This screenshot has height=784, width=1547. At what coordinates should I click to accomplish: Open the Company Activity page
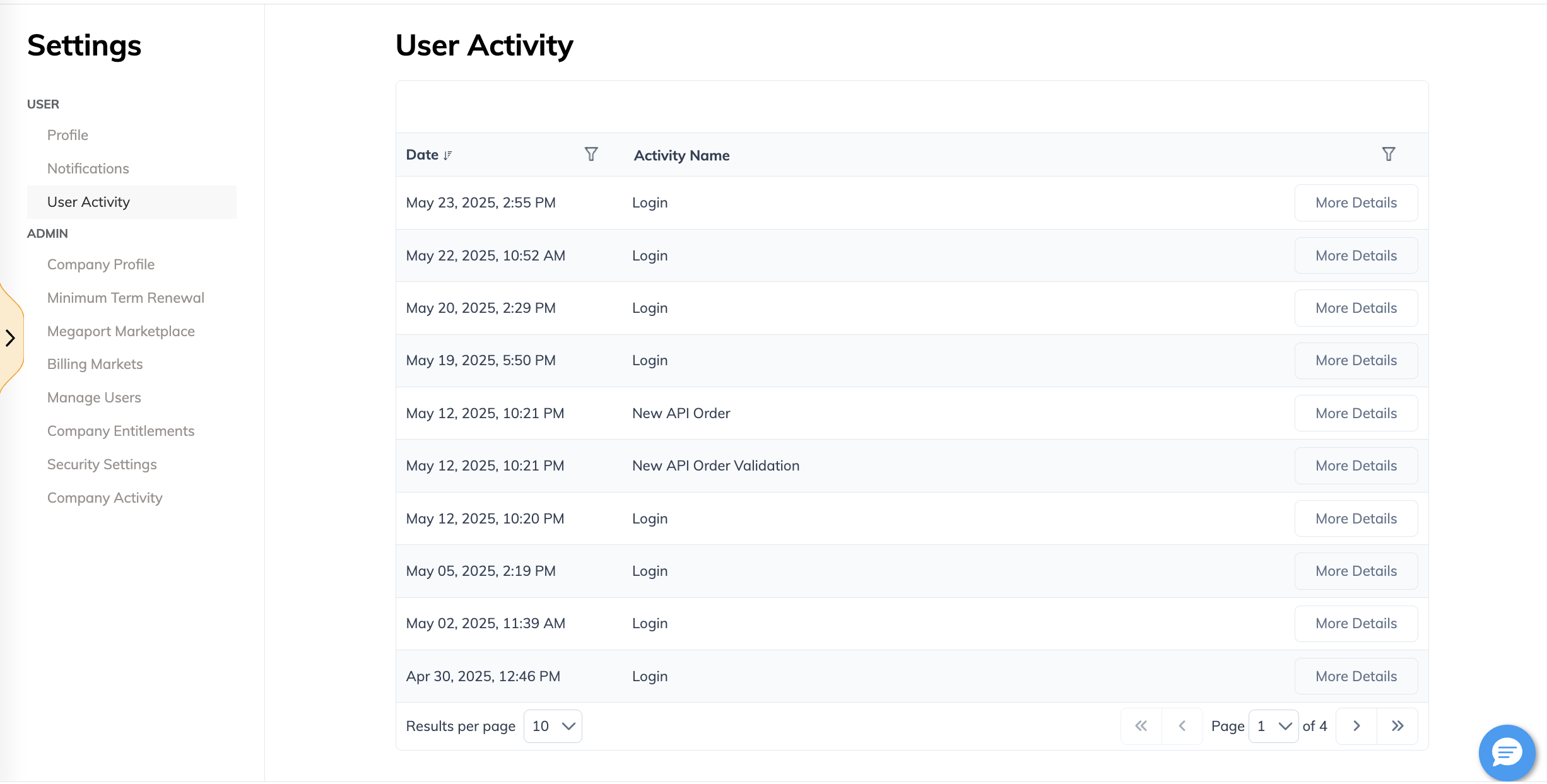[105, 498]
